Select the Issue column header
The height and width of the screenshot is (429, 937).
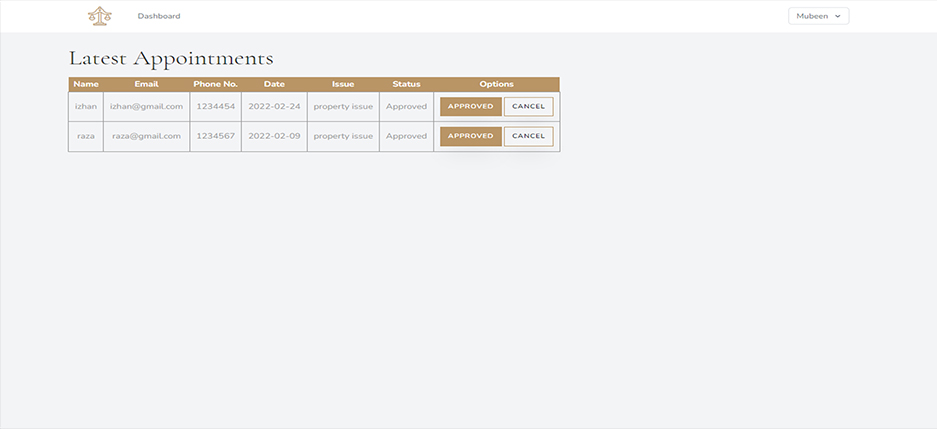343,84
